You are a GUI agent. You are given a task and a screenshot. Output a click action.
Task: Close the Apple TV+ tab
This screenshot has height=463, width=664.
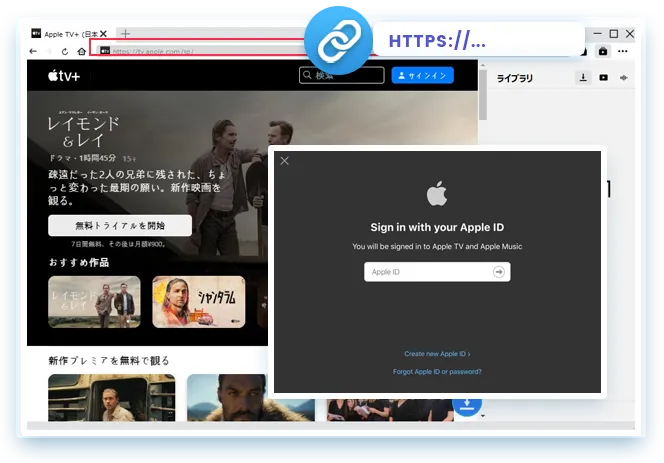tap(103, 33)
